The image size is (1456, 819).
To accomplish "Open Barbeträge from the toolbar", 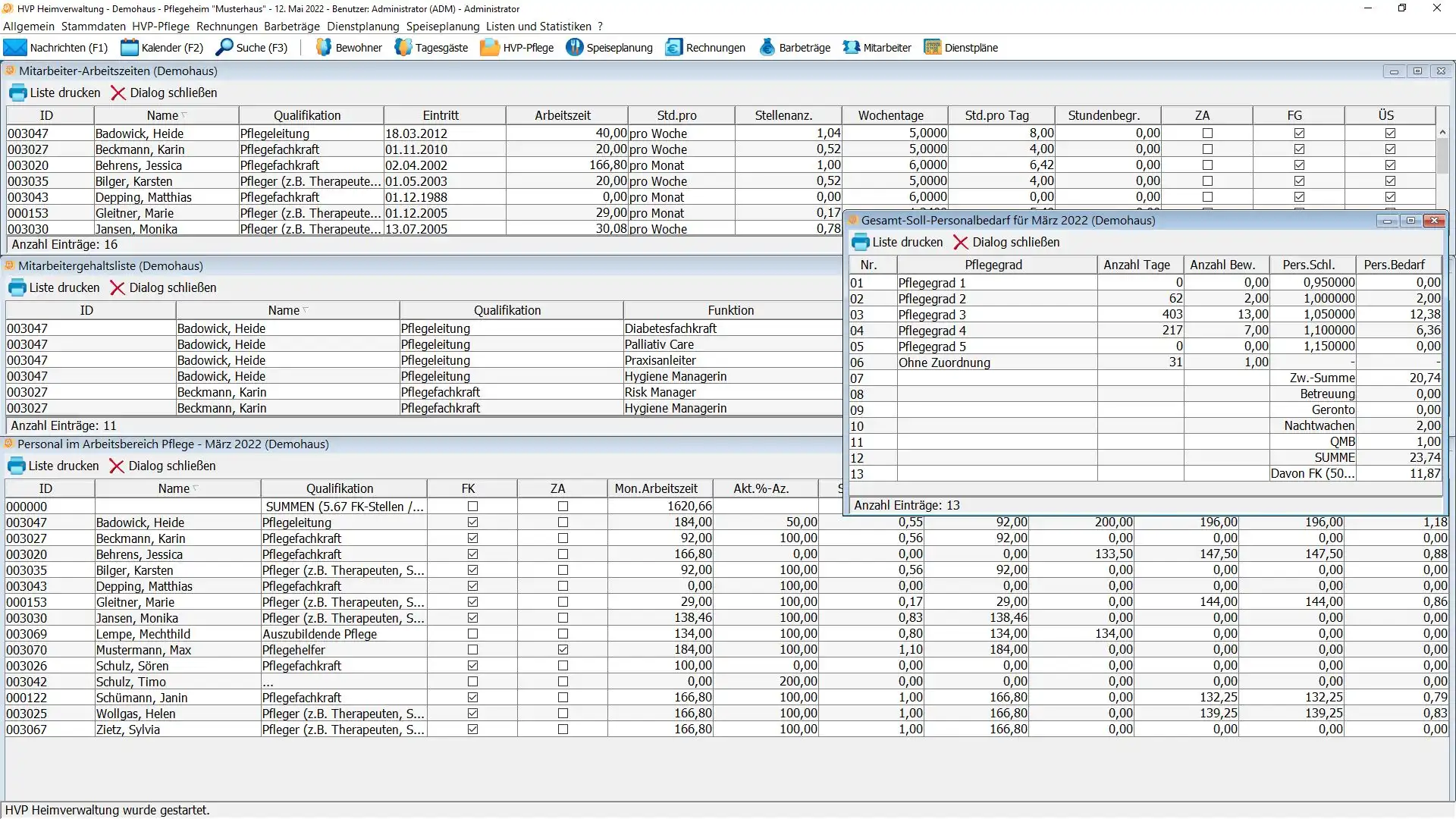I will pyautogui.click(x=767, y=48).
